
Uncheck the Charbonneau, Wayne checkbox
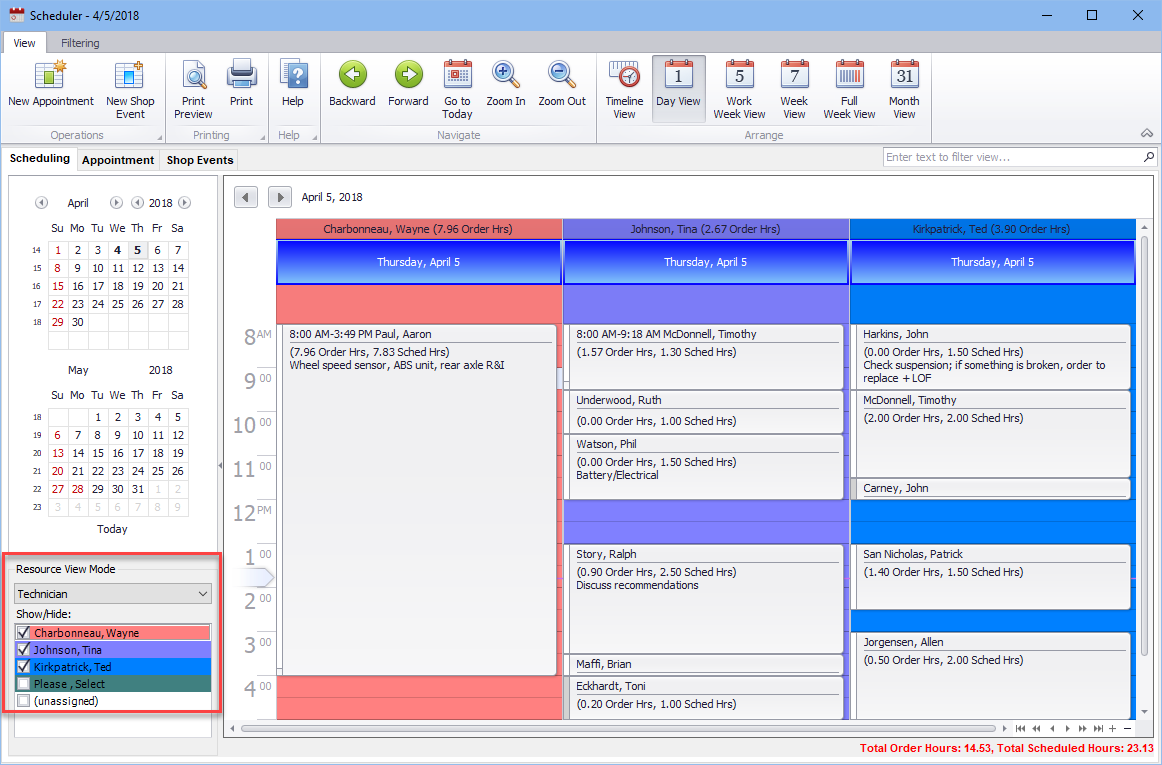coord(24,633)
